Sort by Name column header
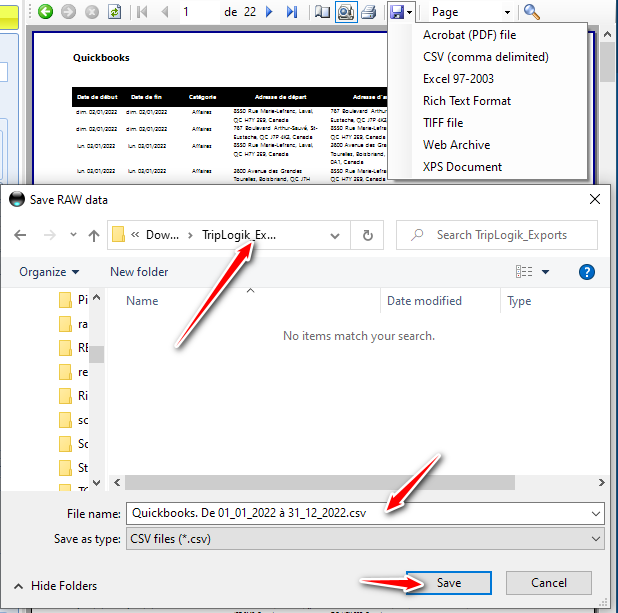 click(142, 301)
